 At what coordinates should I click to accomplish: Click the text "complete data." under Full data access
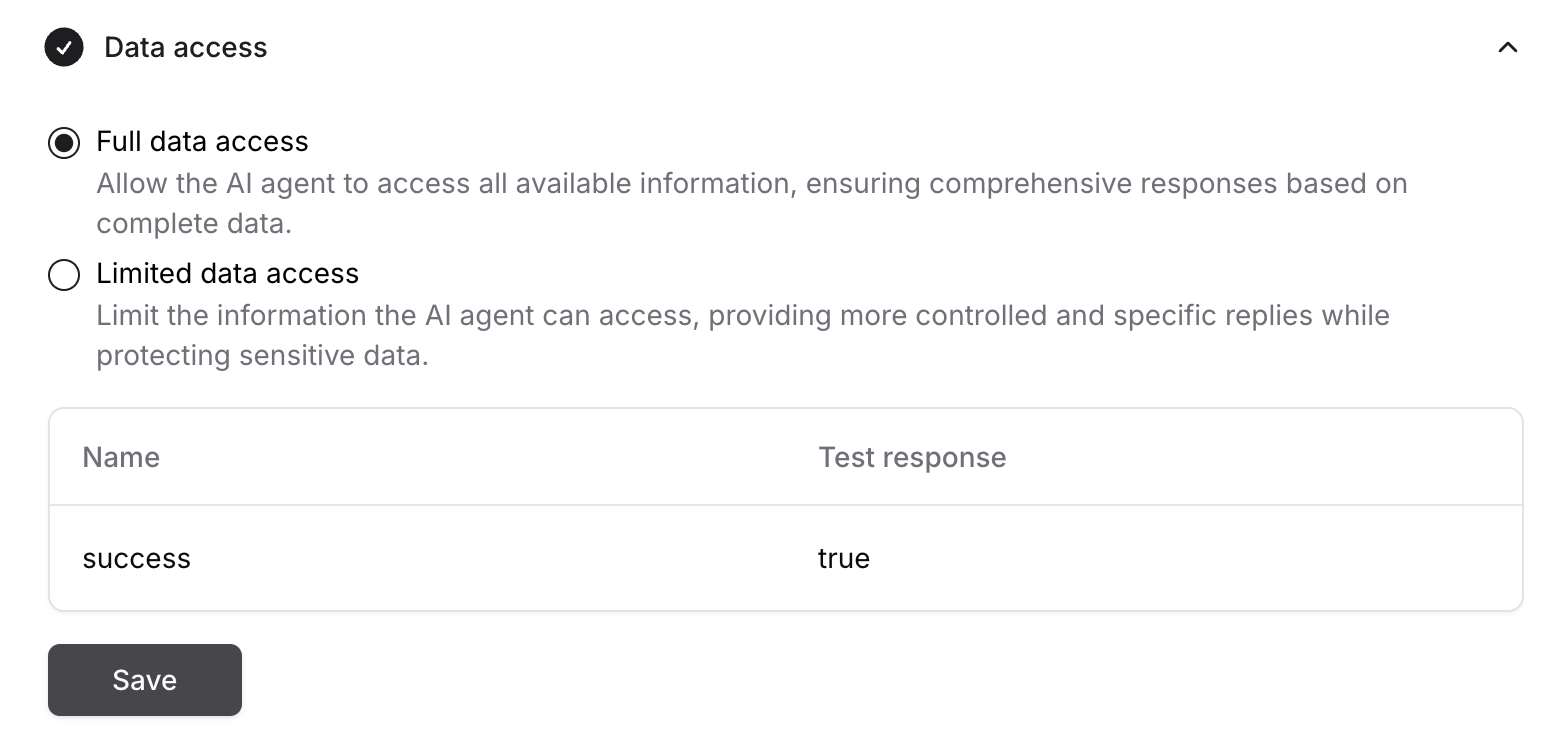[x=194, y=223]
